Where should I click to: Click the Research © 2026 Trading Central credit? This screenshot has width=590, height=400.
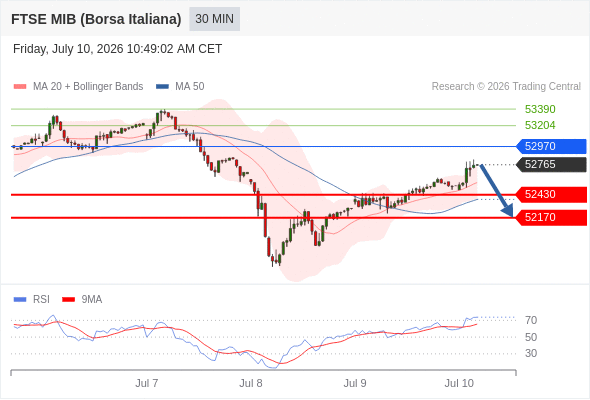506,87
